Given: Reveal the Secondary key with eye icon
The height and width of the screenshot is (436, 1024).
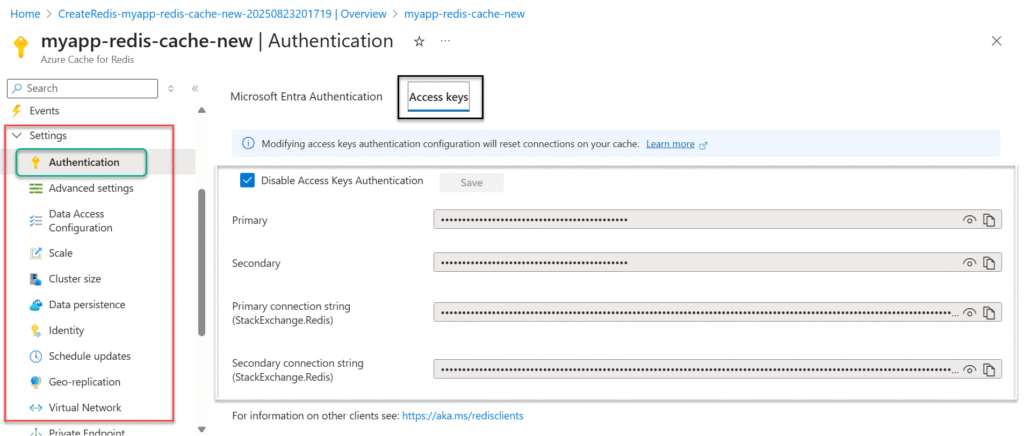Looking at the screenshot, I should (x=970, y=263).
